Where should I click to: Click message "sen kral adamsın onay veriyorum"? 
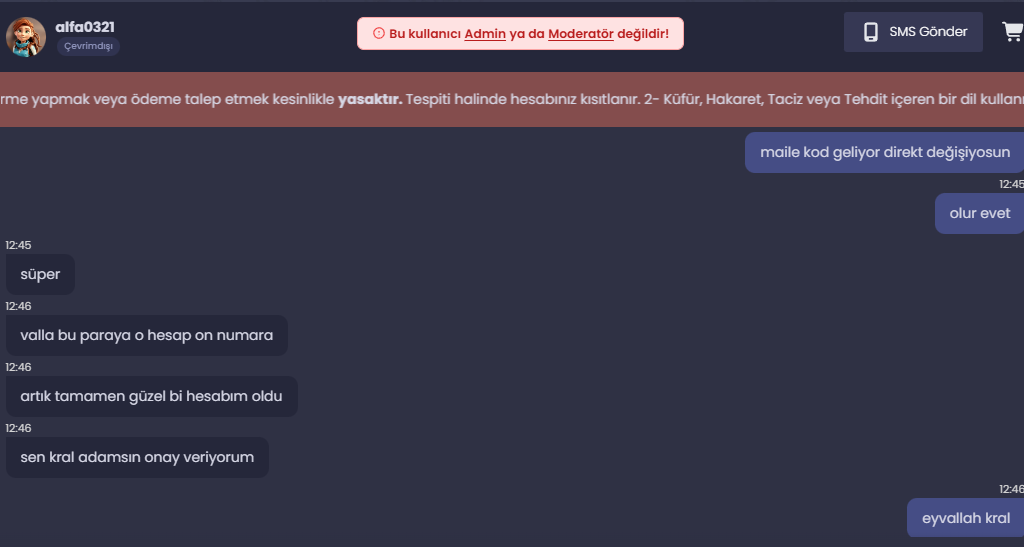point(137,458)
